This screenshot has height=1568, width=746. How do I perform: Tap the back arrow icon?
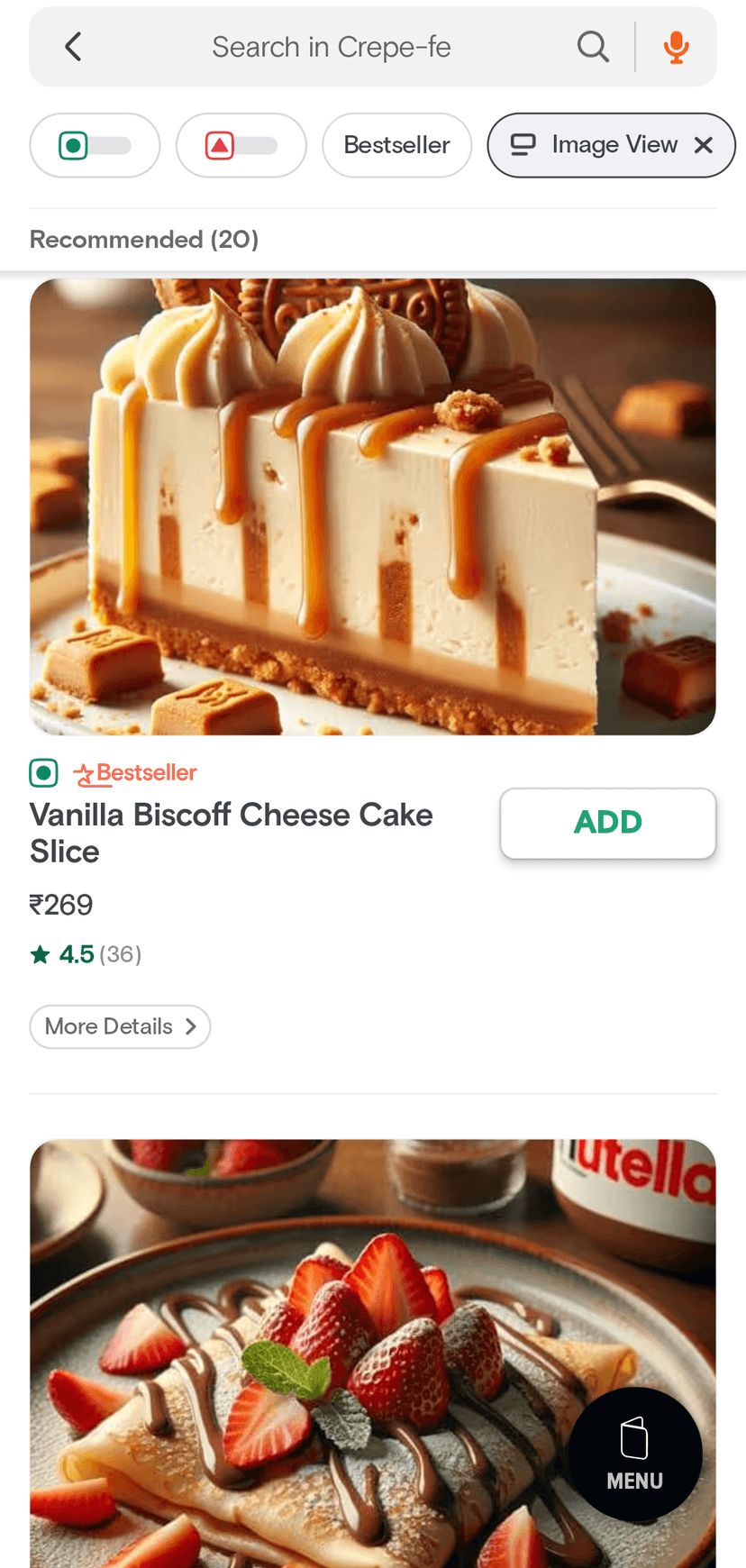pos(74,47)
